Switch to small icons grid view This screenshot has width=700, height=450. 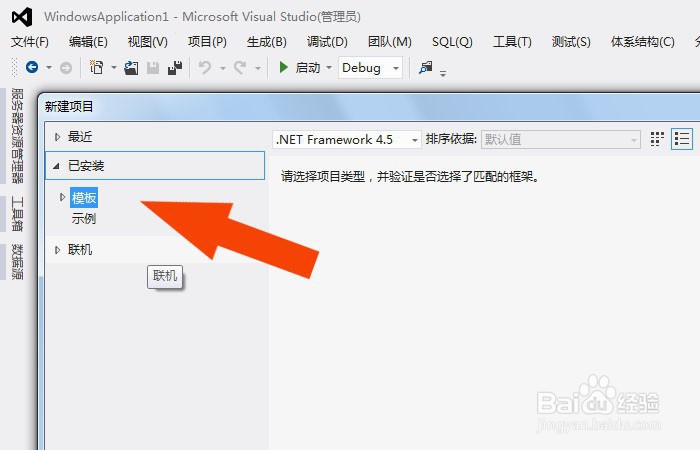coord(657,139)
